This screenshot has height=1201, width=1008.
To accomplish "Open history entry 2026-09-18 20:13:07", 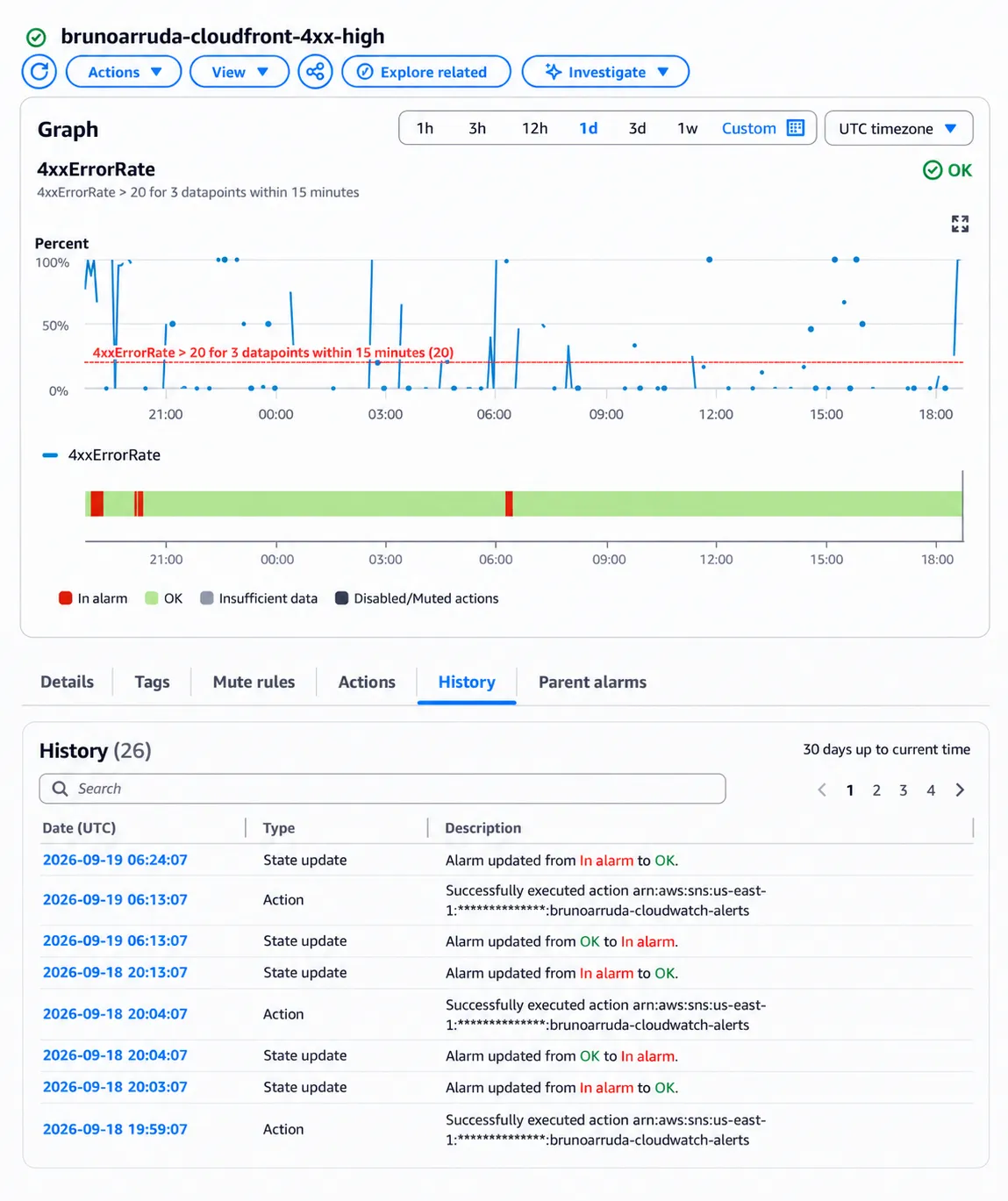I will (115, 972).
